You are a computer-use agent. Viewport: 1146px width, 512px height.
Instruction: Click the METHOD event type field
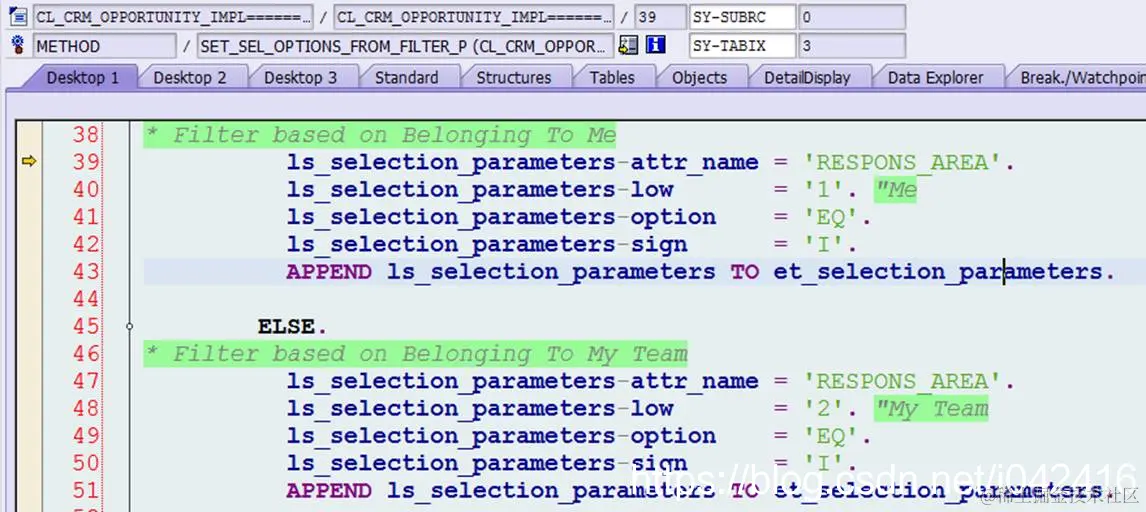(x=105, y=46)
